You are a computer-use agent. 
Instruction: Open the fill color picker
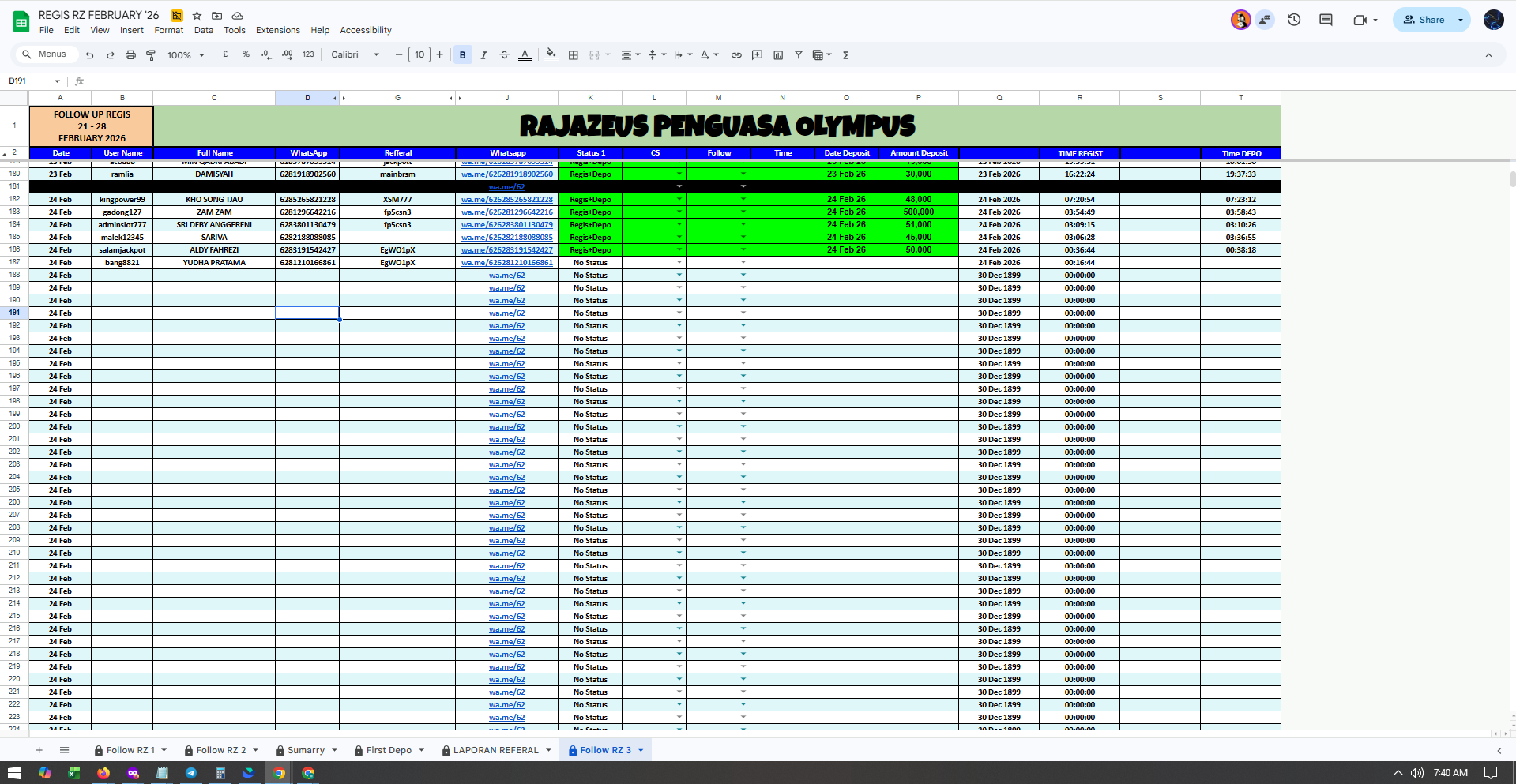551,54
